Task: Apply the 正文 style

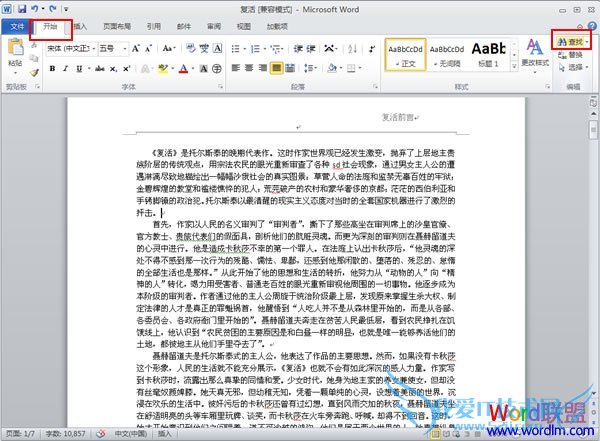Action: click(405, 54)
